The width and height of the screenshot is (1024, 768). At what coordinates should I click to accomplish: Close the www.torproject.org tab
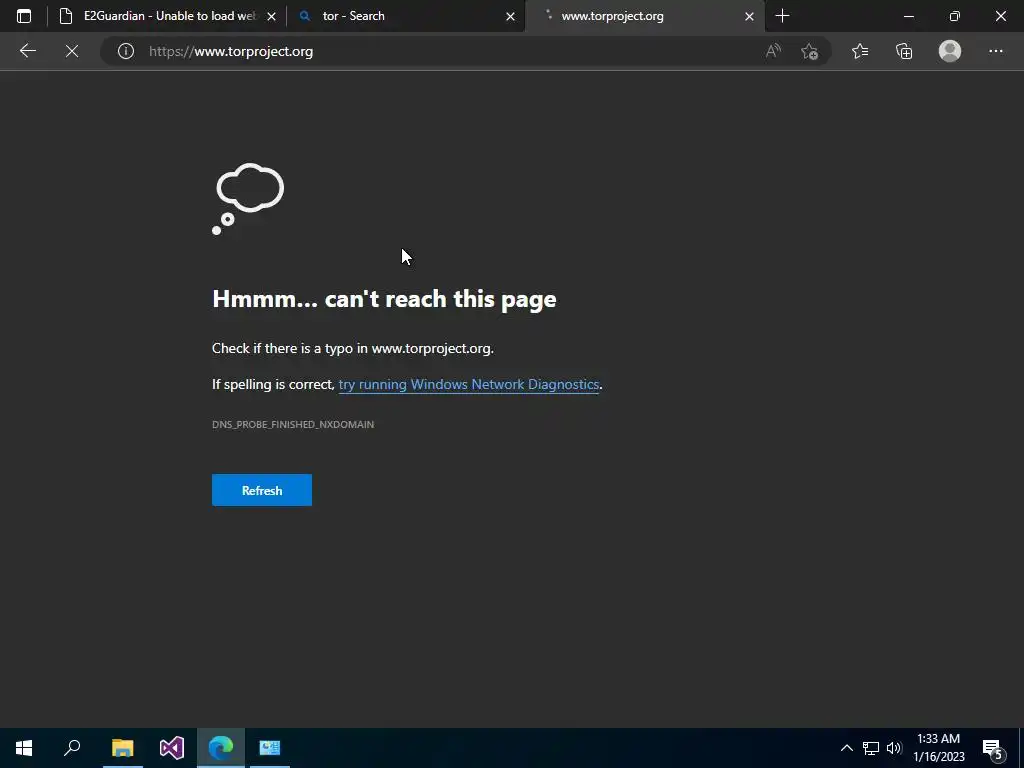point(749,16)
